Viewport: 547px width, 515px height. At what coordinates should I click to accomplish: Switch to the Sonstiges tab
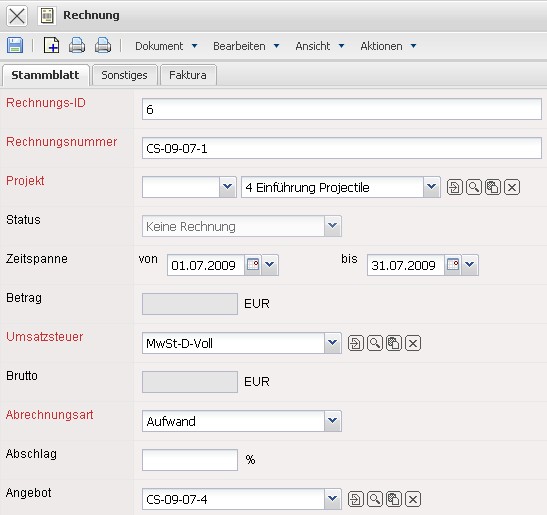[124, 75]
